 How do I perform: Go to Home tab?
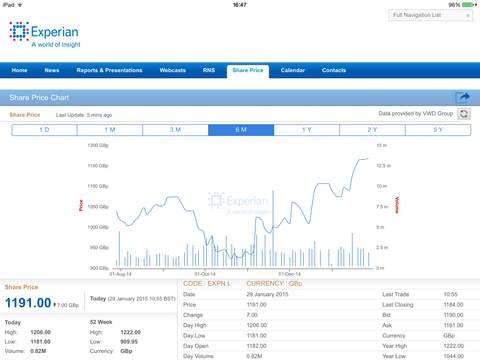point(19,70)
